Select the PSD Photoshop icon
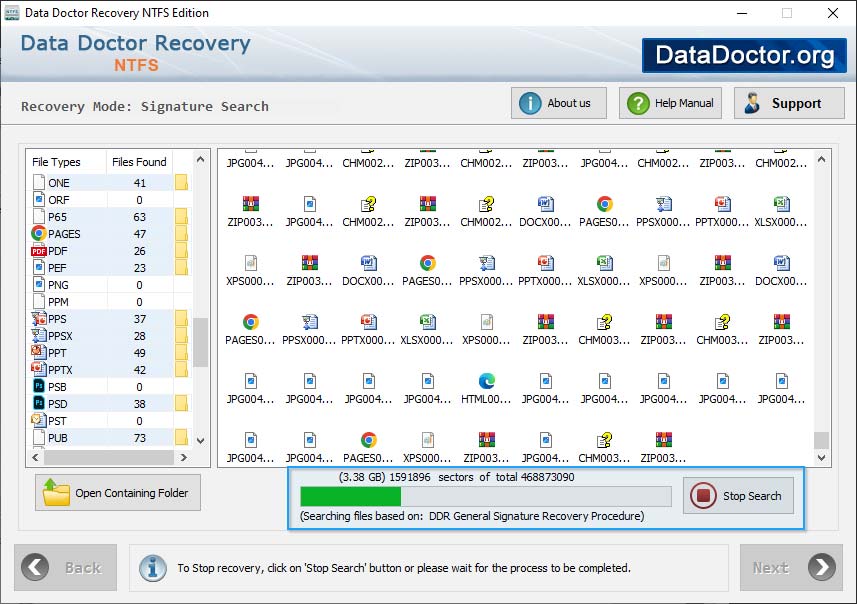Screen dimensions: 857x604 pyautogui.click(x=39, y=403)
